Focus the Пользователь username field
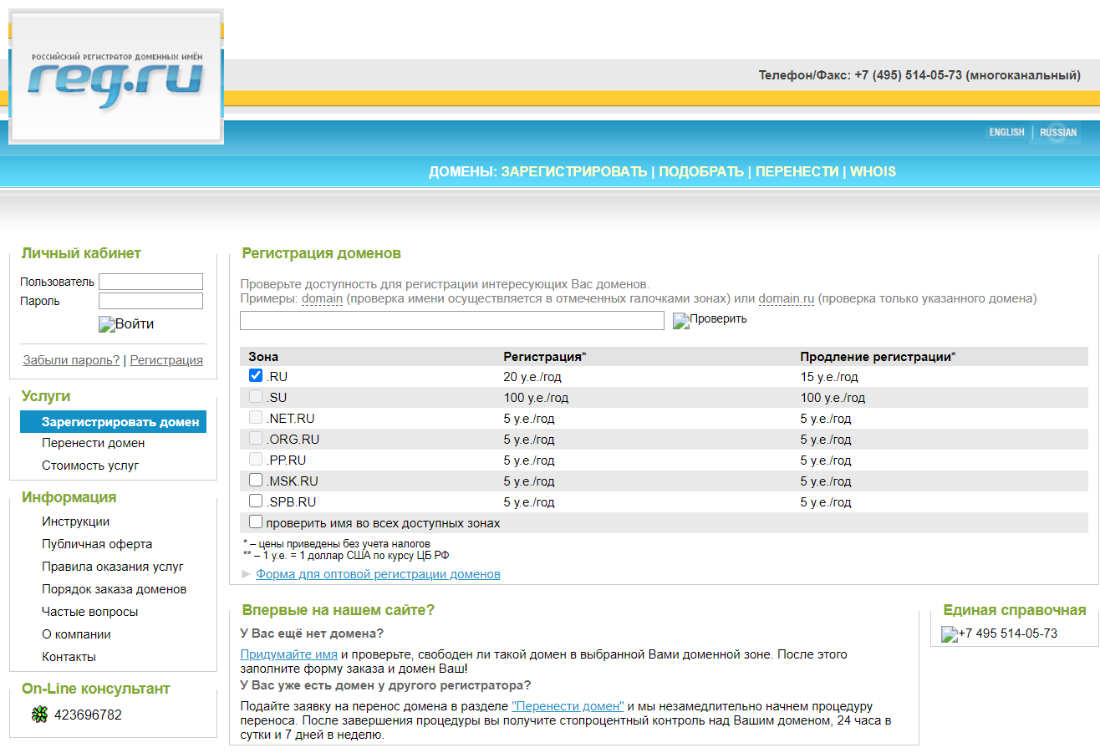 pyautogui.click(x=150, y=282)
